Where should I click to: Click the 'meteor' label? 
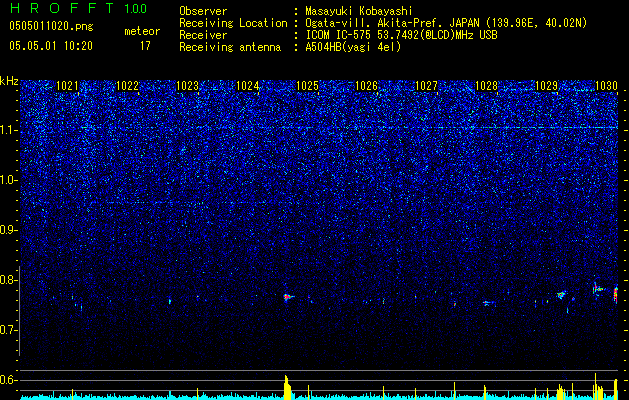(142, 31)
